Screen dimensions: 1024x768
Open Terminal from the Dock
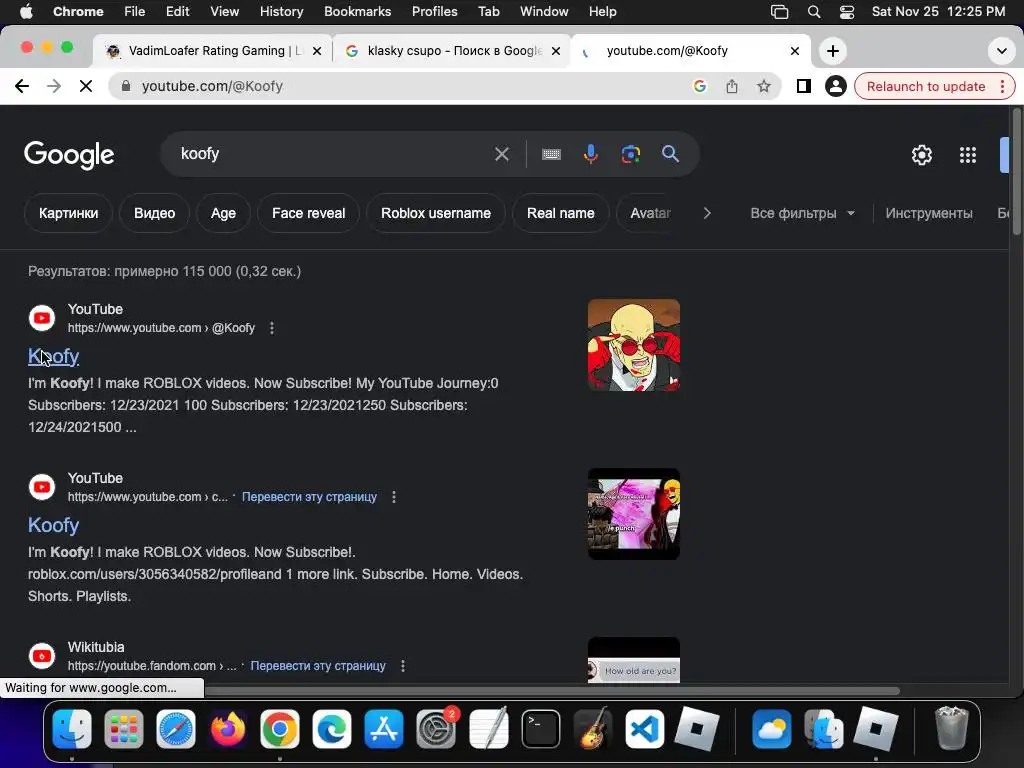pos(541,729)
